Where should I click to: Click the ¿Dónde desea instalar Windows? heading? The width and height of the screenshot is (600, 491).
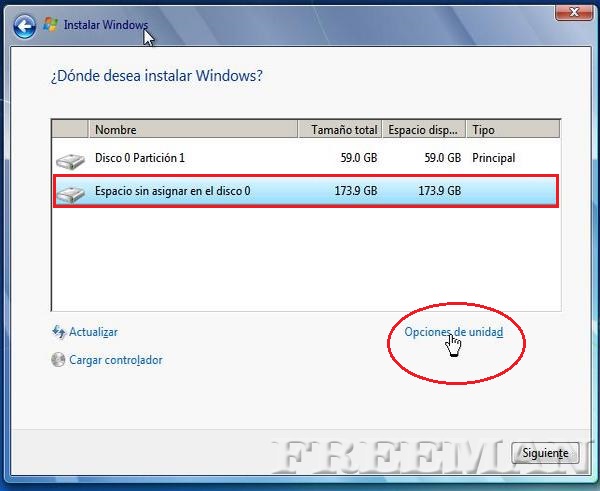coord(157,75)
